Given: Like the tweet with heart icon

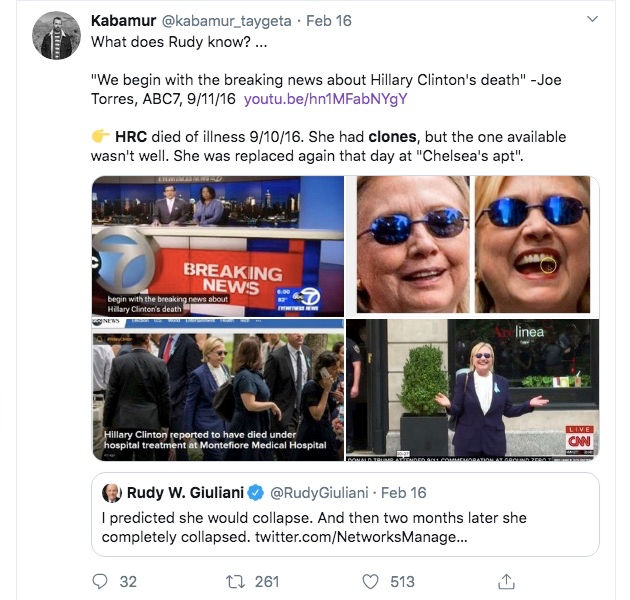Looking at the screenshot, I should pyautogui.click(x=370, y=582).
